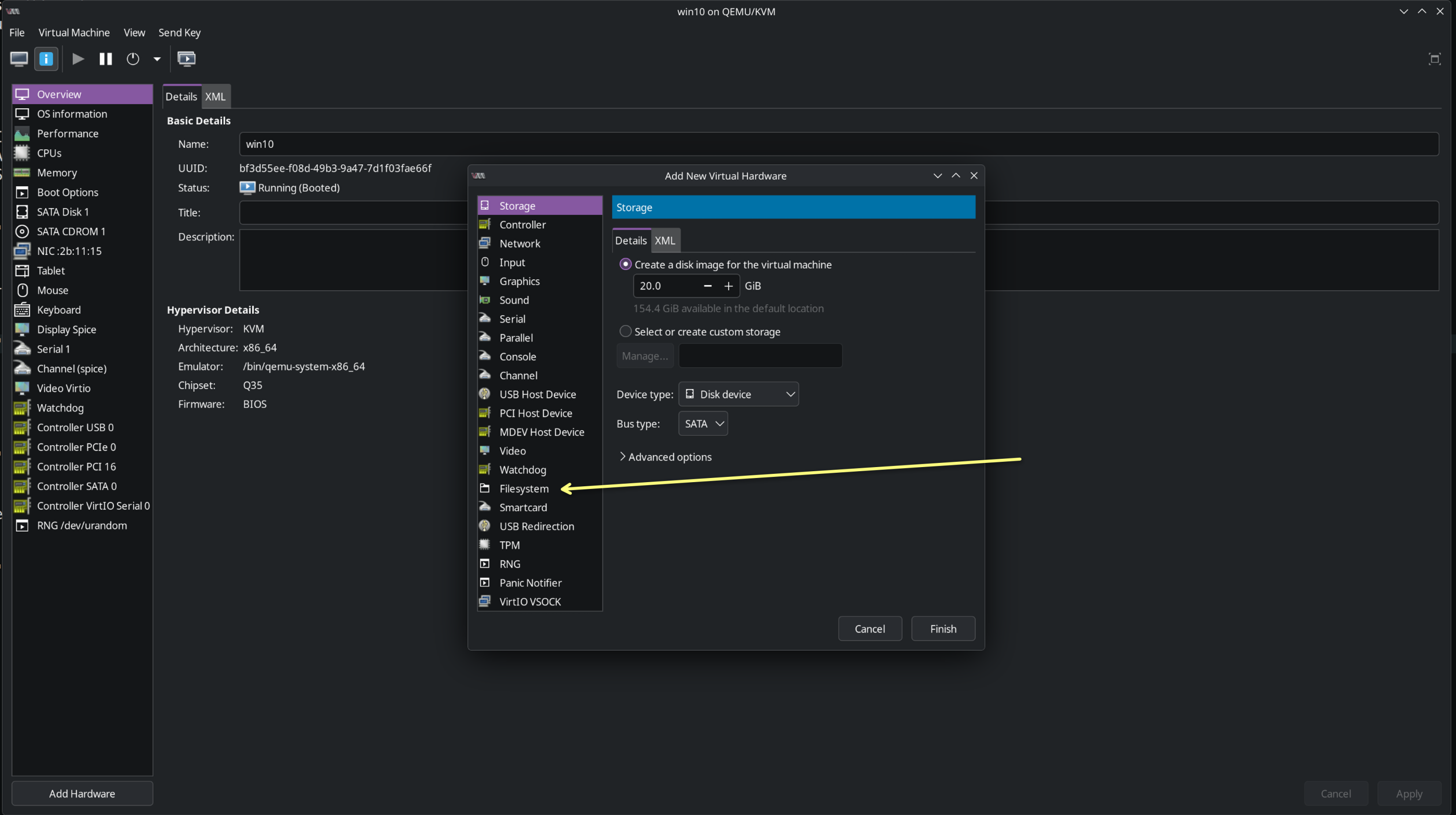Select Create a disk image radio button

click(625, 264)
